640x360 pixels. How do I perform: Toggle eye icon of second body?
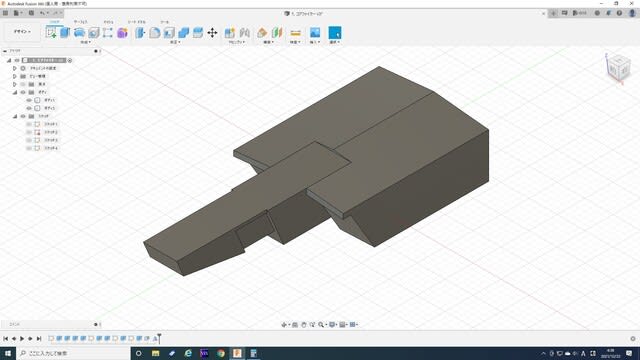point(29,108)
